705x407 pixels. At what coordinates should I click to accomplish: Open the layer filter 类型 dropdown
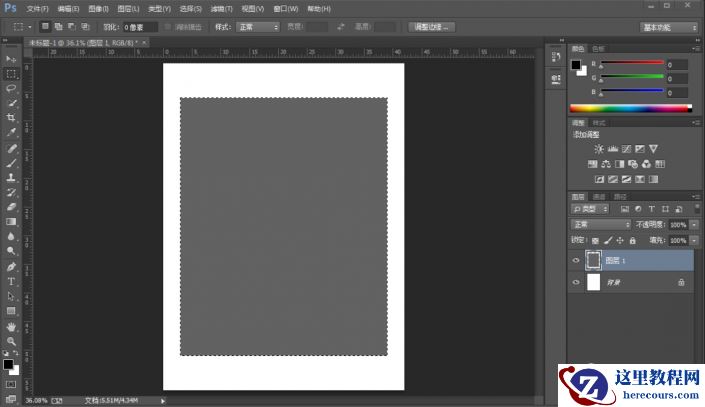tap(590, 209)
